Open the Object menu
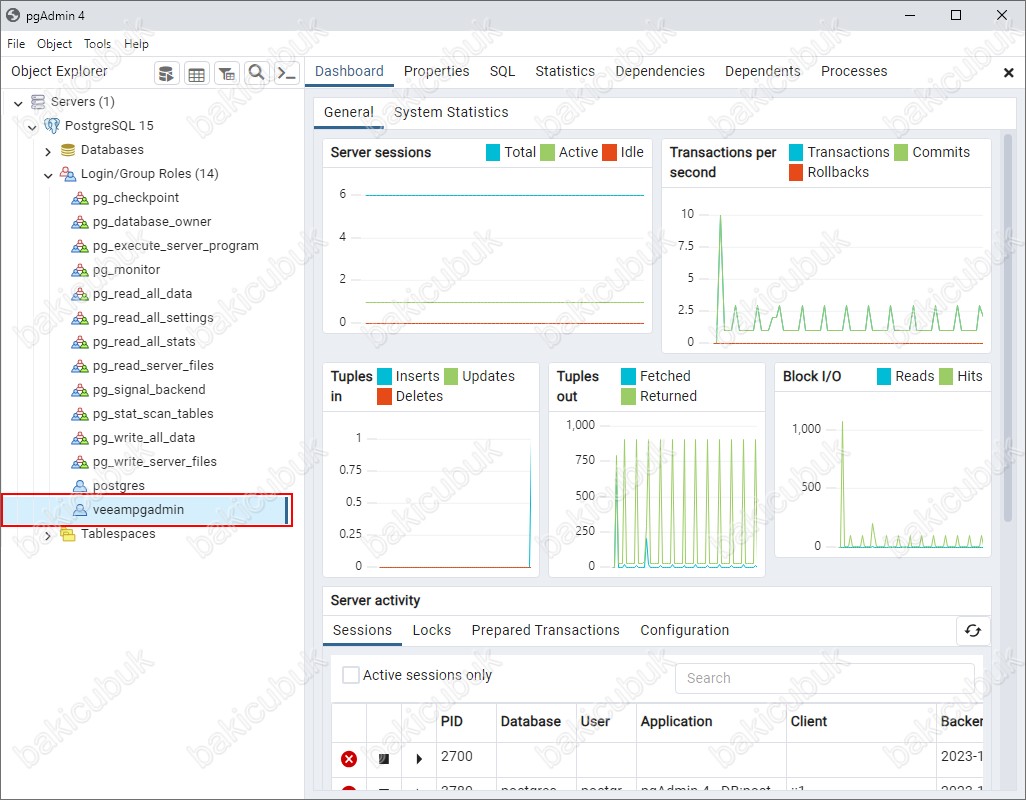Image resolution: width=1026 pixels, height=800 pixels. click(x=54, y=44)
